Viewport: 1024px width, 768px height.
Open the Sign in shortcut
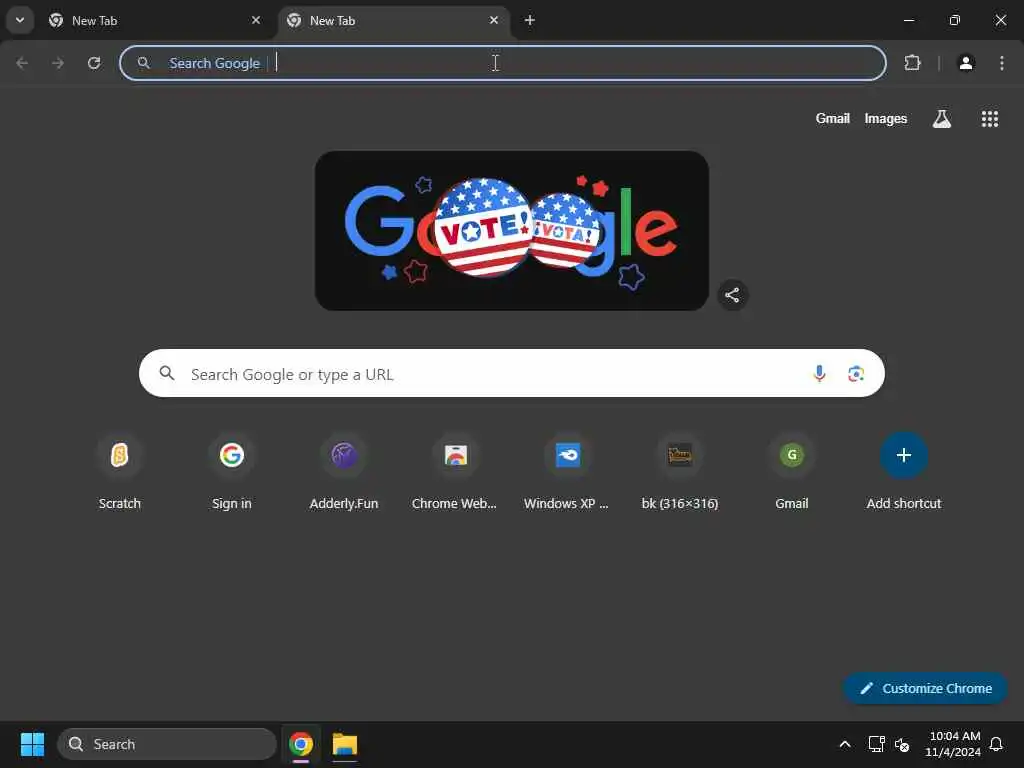tap(232, 473)
